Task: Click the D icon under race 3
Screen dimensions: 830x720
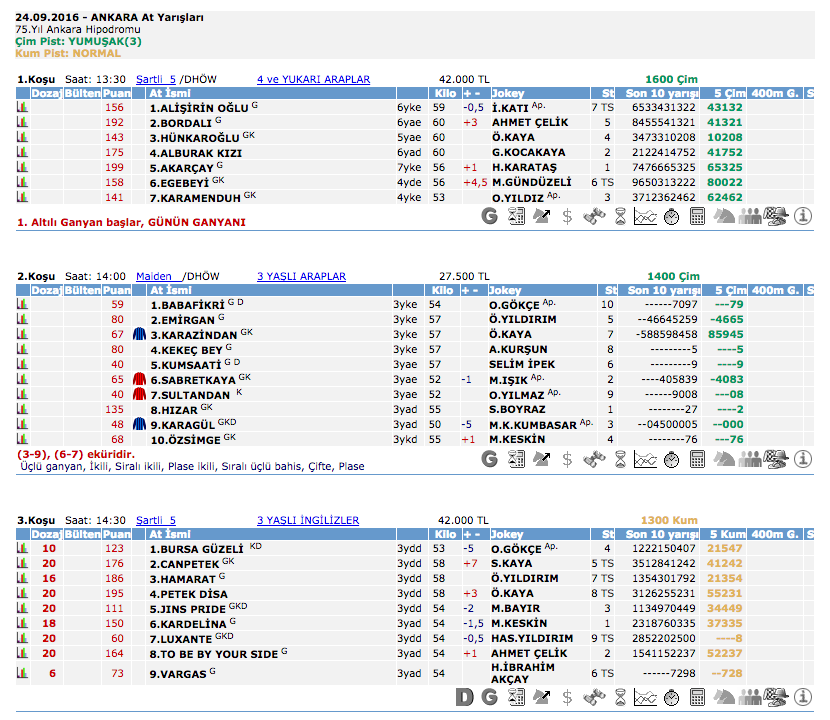Action: [x=464, y=696]
